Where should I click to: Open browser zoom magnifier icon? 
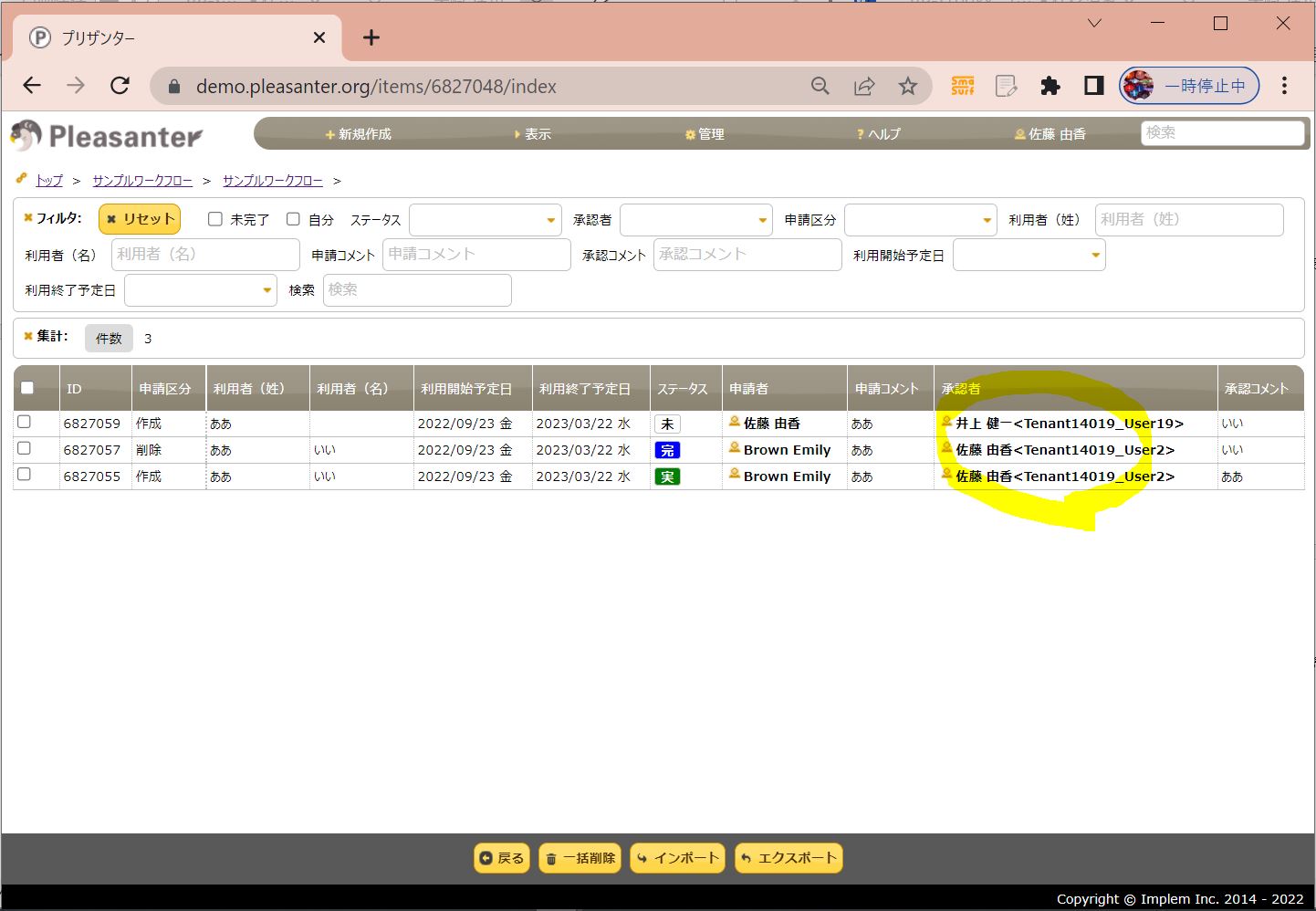tap(820, 86)
